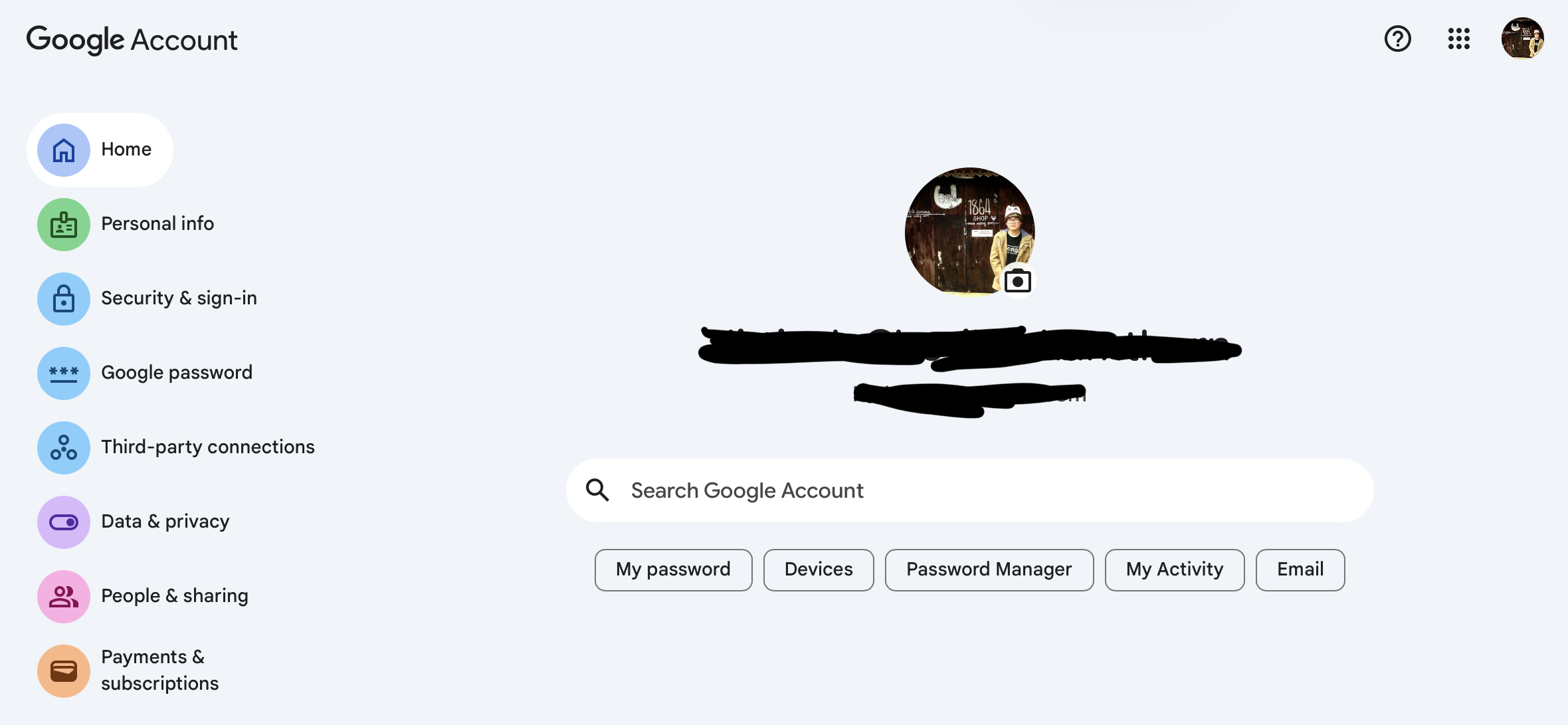Open Password Manager
Screen dimensions: 1568x725
[988, 569]
